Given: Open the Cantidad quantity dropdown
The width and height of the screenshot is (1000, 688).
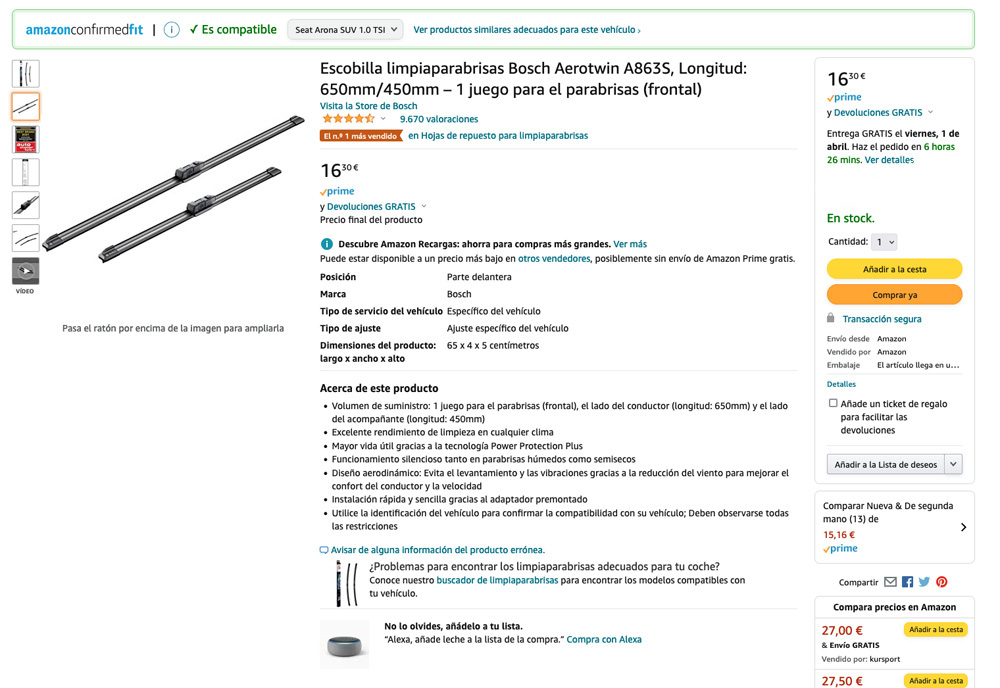Looking at the screenshot, I should pyautogui.click(x=885, y=242).
